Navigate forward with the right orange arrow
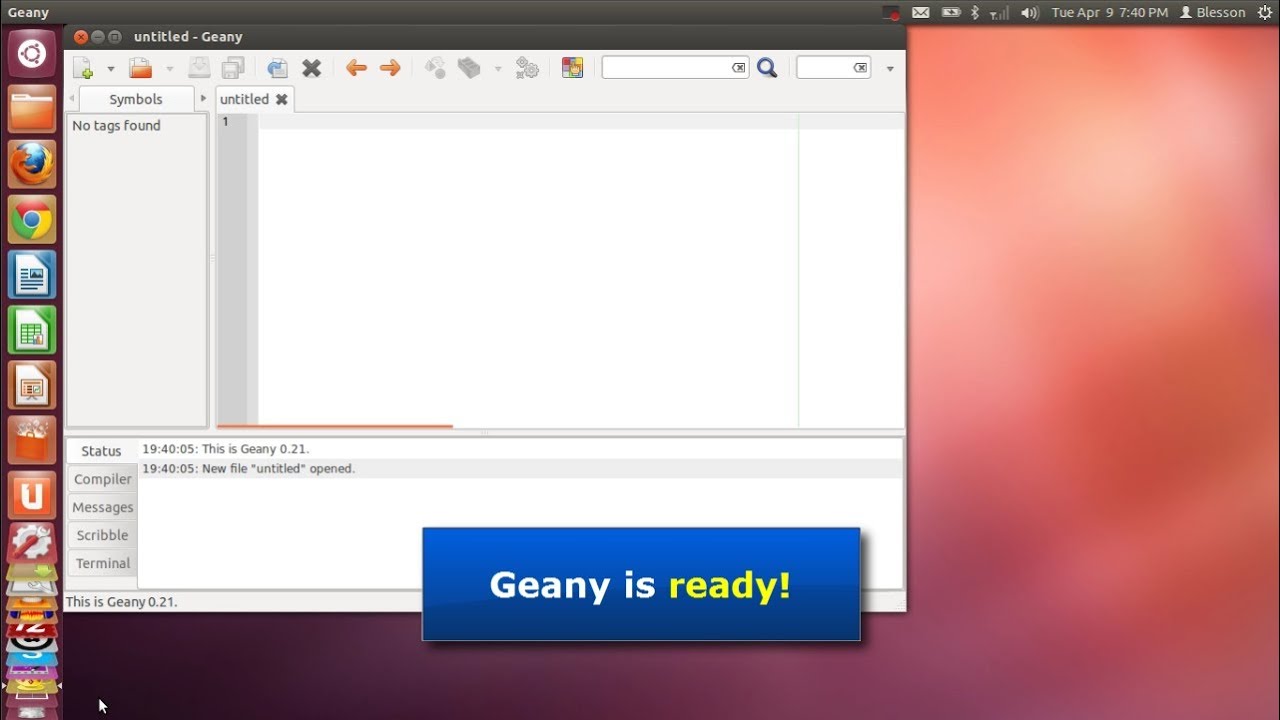Image resolution: width=1280 pixels, height=720 pixels. click(390, 68)
